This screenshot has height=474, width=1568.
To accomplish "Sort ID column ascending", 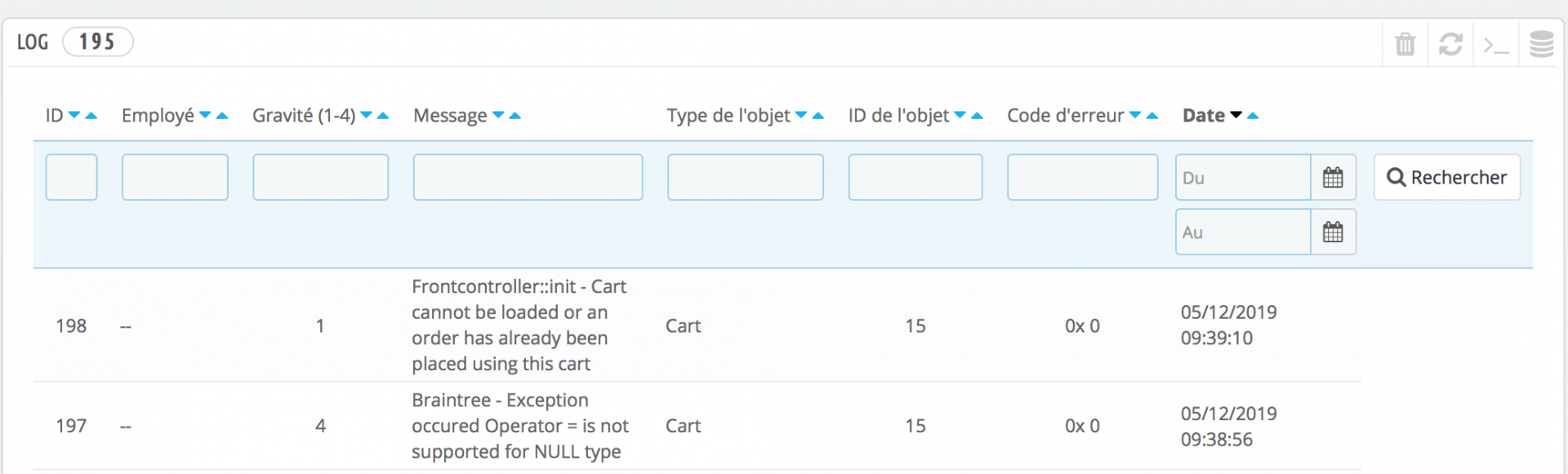I will pos(91,115).
